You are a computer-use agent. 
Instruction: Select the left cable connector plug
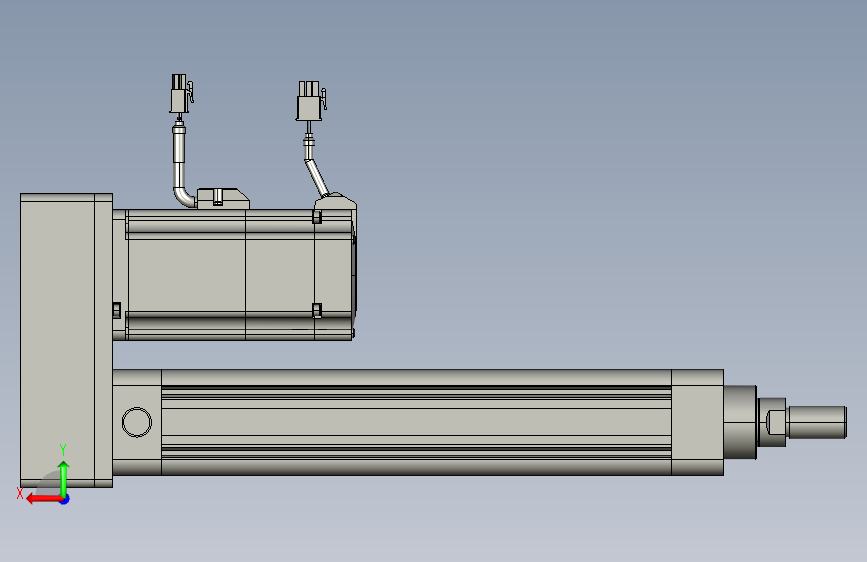[x=181, y=93]
